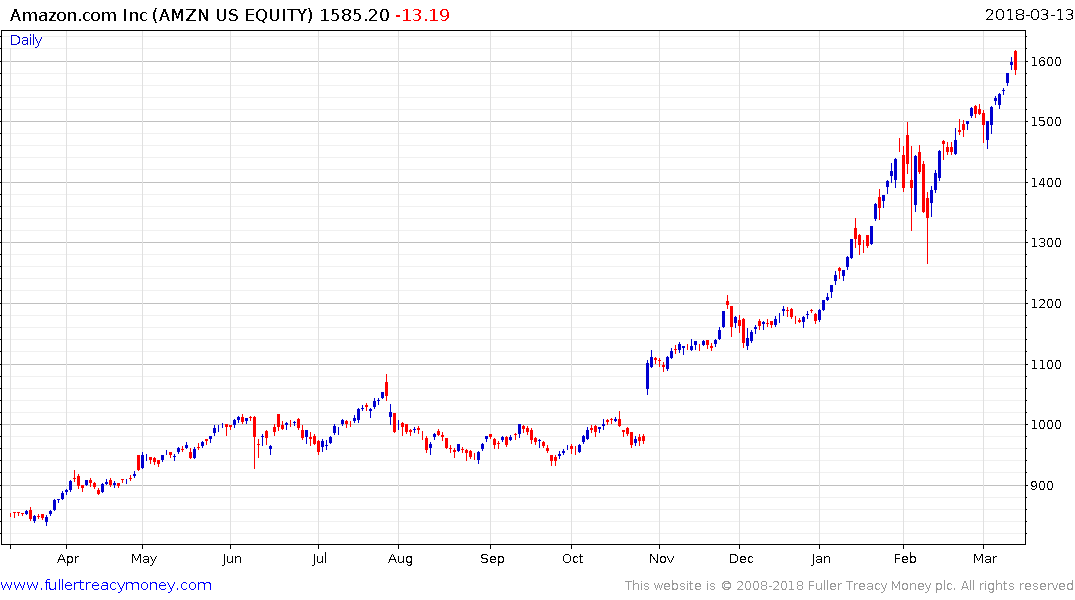Click the Dec month label on the time axis
1075x600 pixels.
[741, 559]
